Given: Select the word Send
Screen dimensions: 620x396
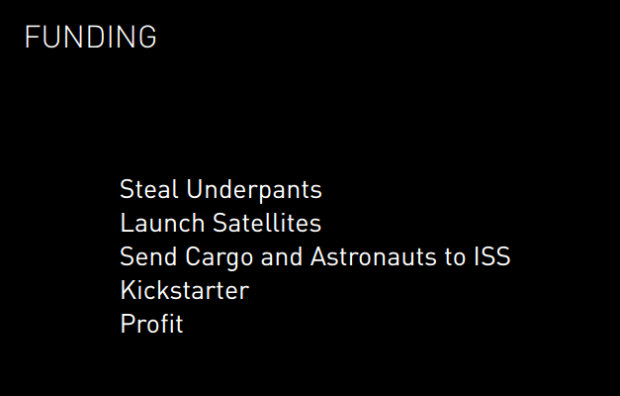Looking at the screenshot, I should click(148, 256).
